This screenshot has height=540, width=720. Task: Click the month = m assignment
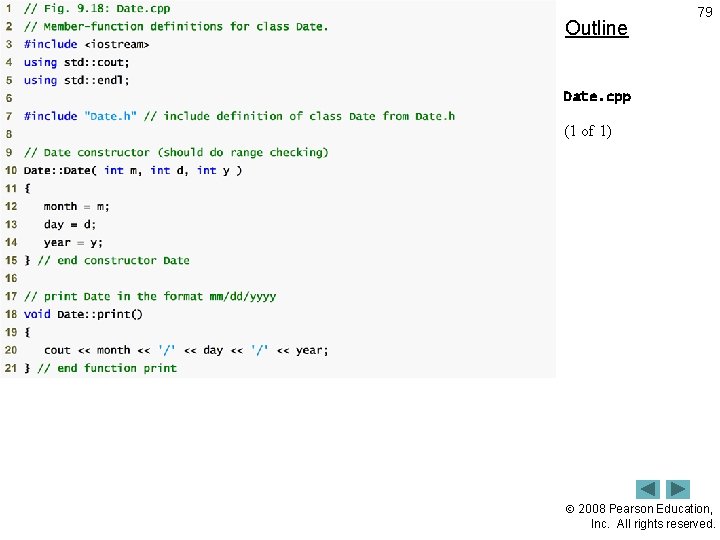[x=76, y=207]
